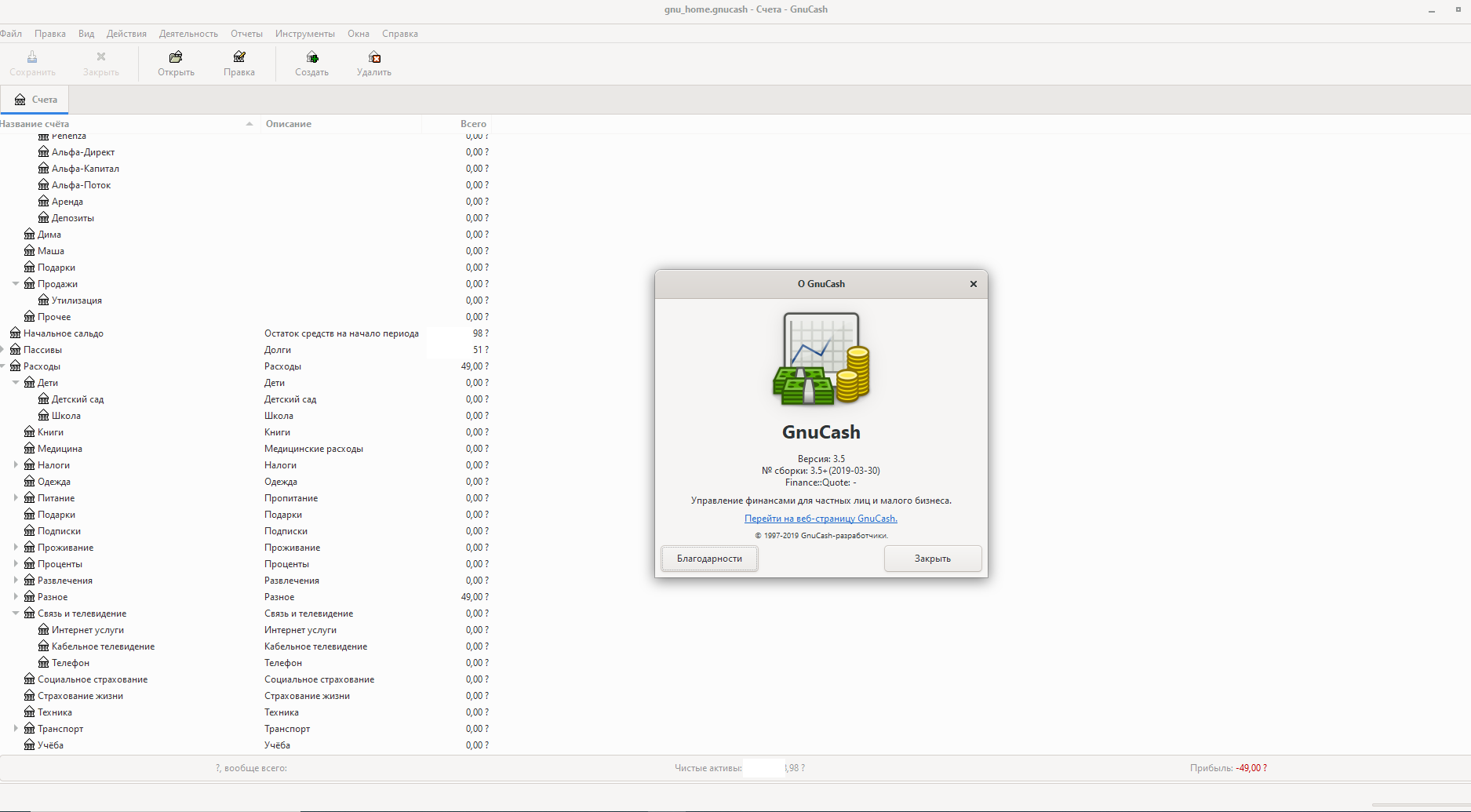Expand the Транспорт account branch

click(x=16, y=729)
